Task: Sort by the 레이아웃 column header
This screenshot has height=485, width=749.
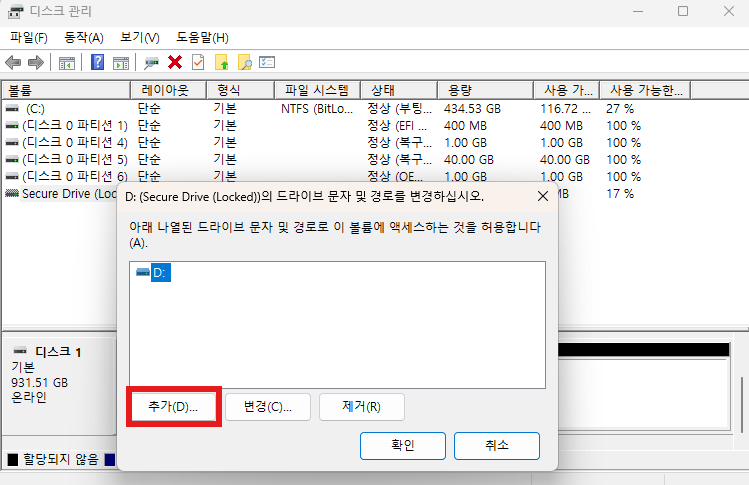Action: pyautogui.click(x=168, y=90)
